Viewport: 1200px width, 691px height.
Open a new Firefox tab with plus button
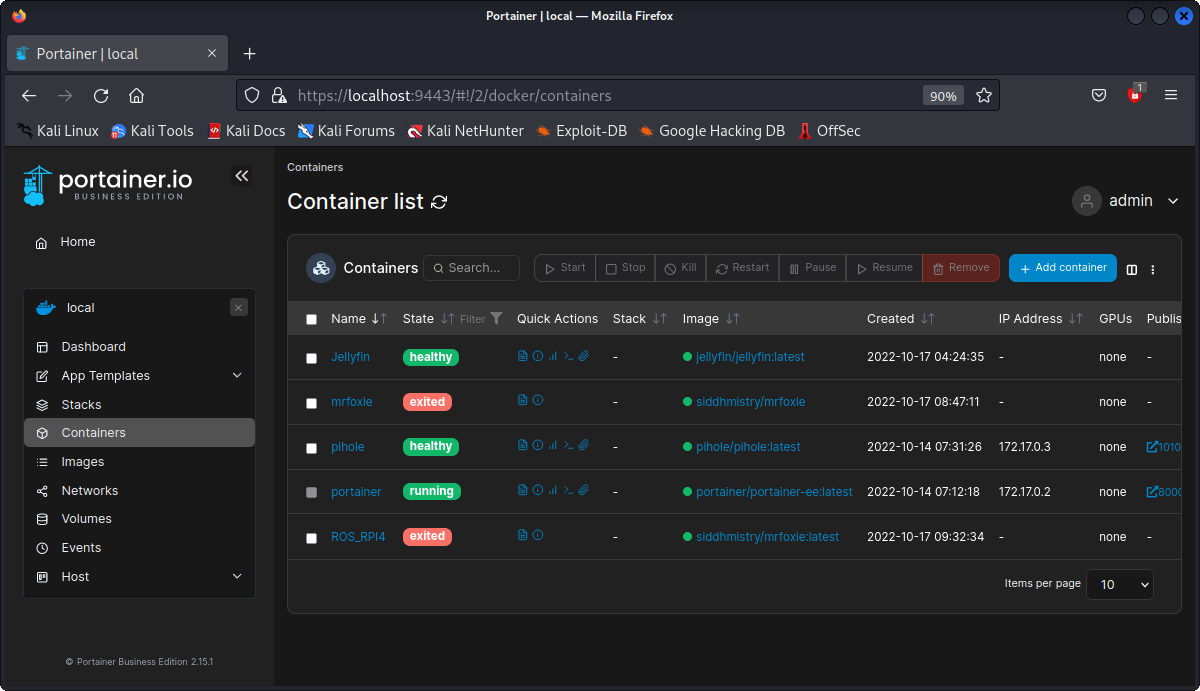pos(250,54)
